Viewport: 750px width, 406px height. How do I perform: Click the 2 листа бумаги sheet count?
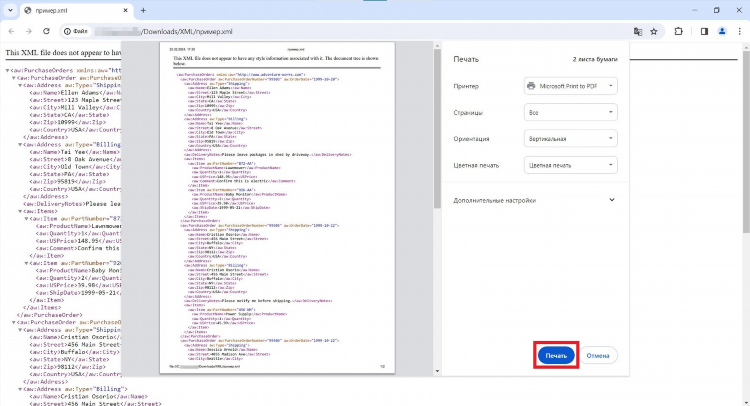(x=595, y=59)
